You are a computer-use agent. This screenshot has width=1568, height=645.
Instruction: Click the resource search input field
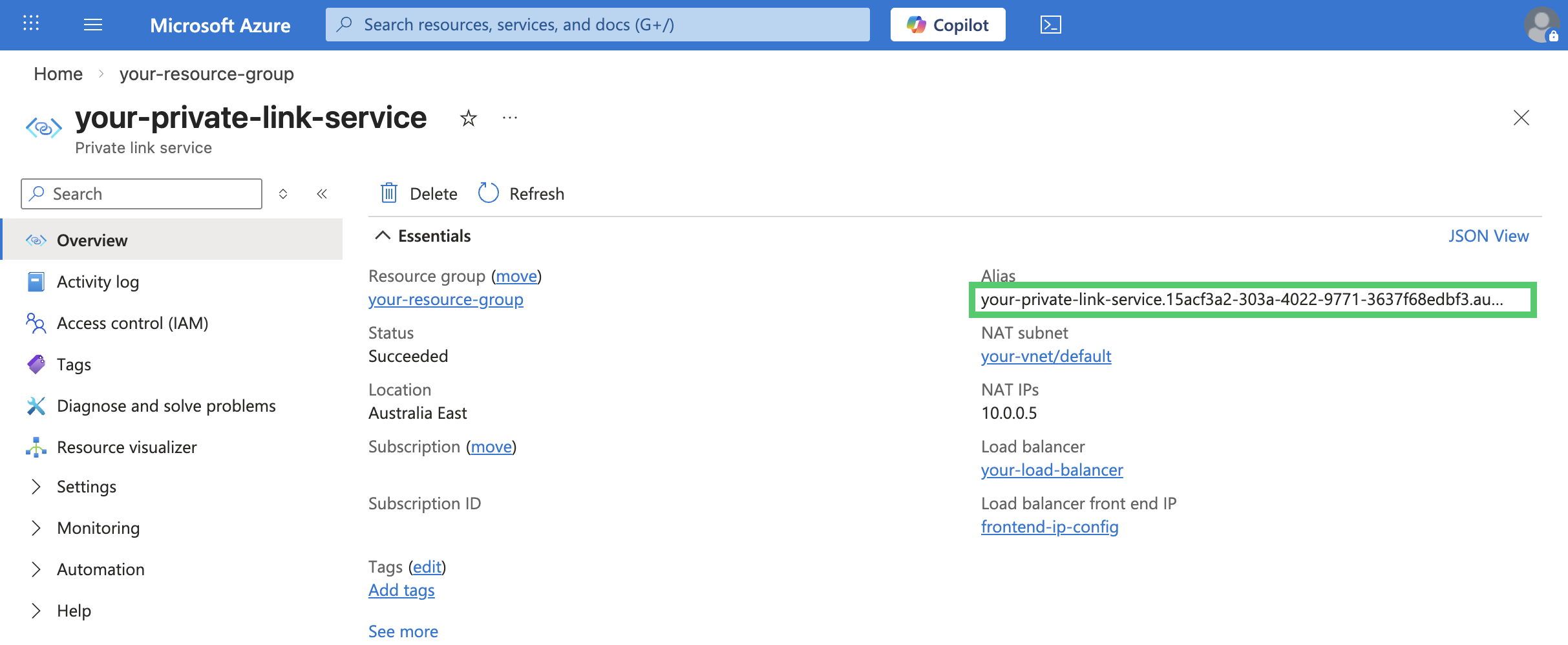pos(597,25)
